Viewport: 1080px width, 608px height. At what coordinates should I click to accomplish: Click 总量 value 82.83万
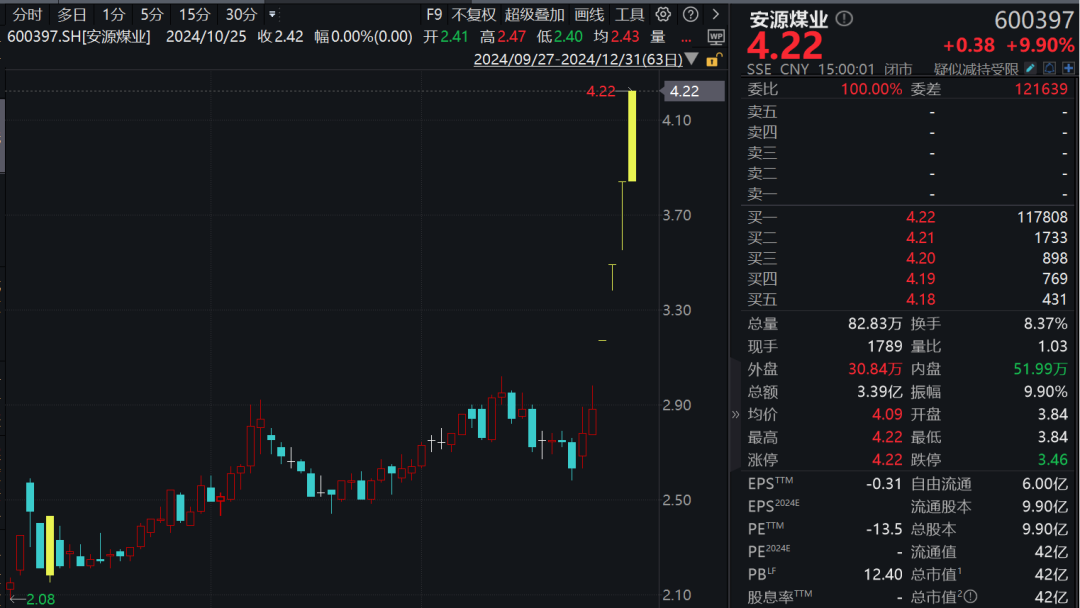(x=875, y=324)
